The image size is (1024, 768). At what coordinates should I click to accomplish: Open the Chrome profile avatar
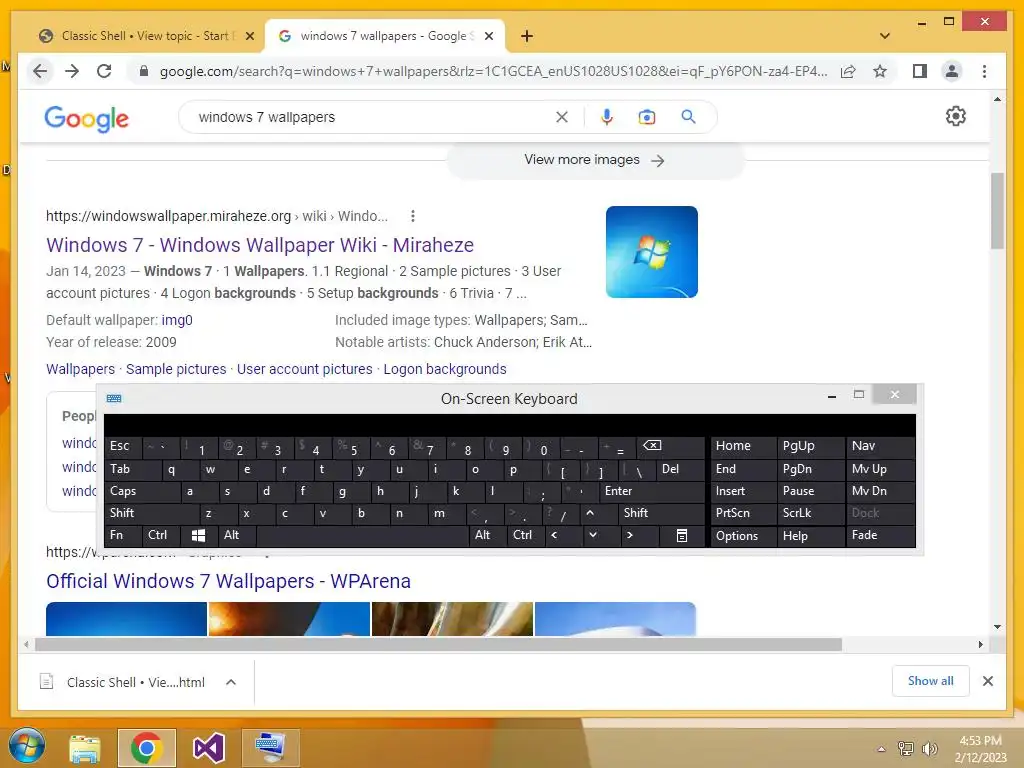point(952,71)
